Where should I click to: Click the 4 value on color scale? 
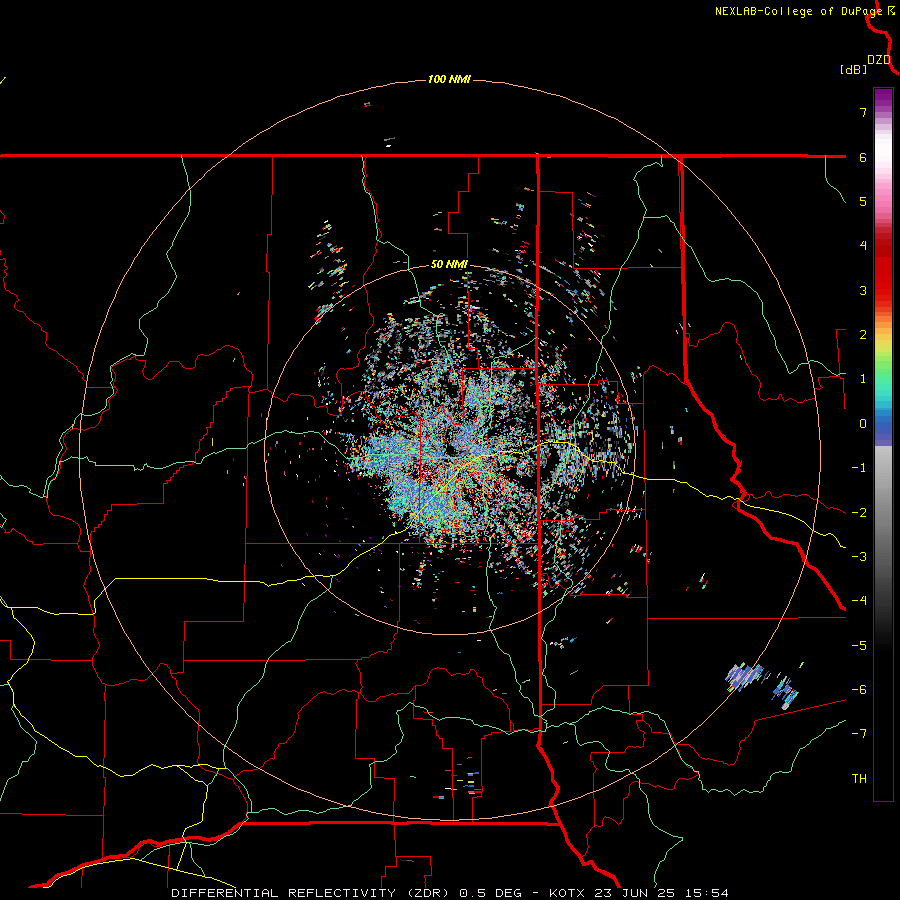tap(863, 246)
